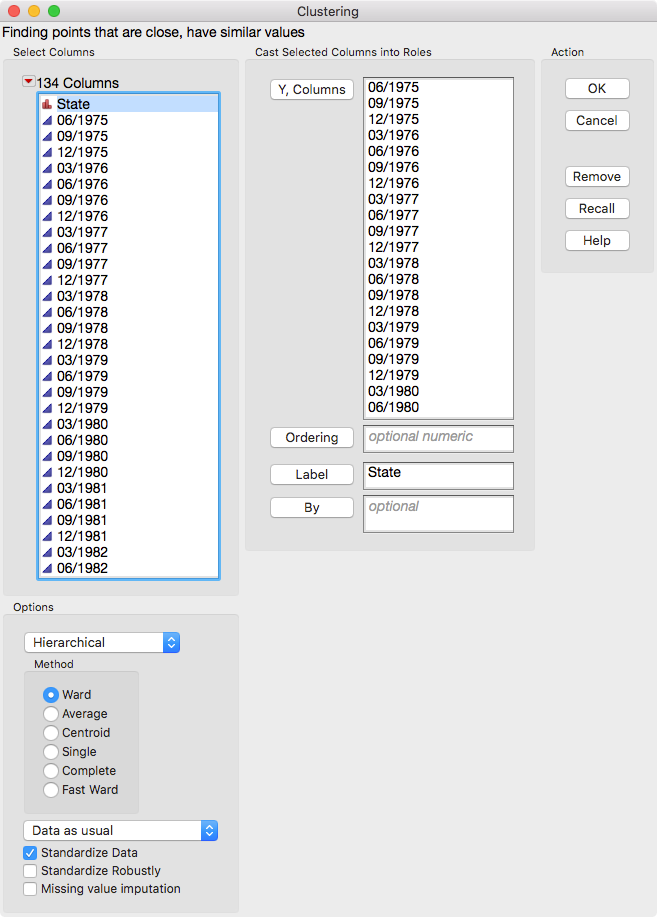657x917 pixels.
Task: Click the continuous icon beside 12/1980 column
Action: pos(47,473)
